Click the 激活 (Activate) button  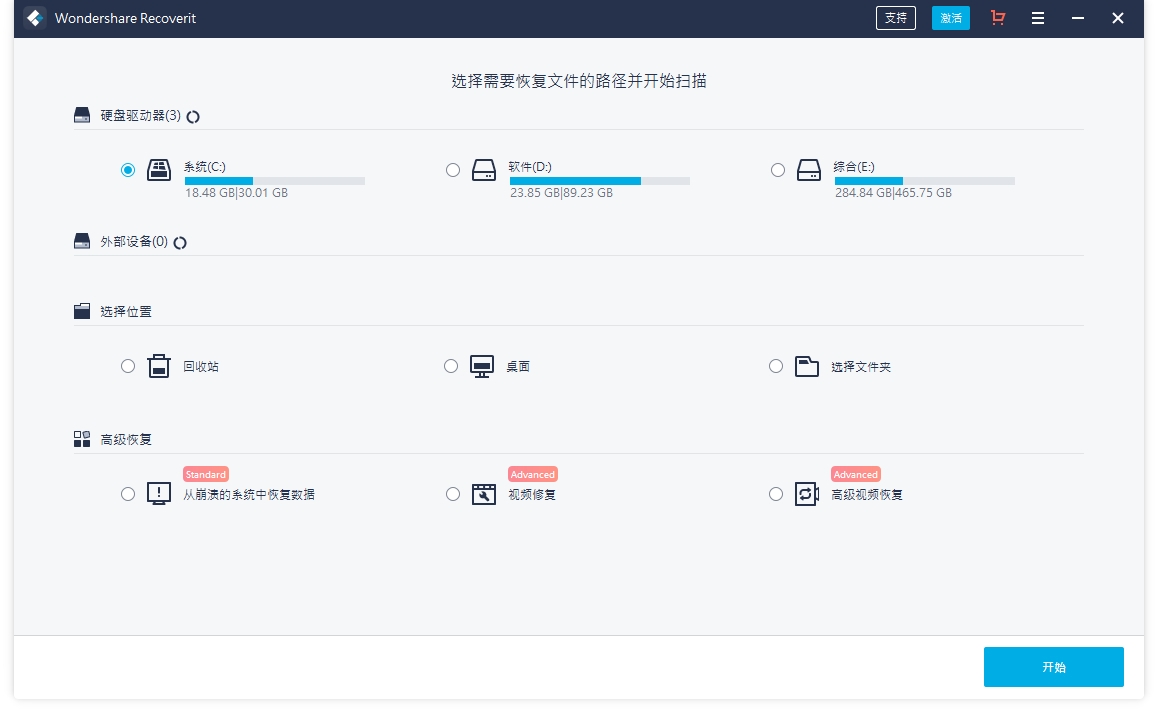950,18
